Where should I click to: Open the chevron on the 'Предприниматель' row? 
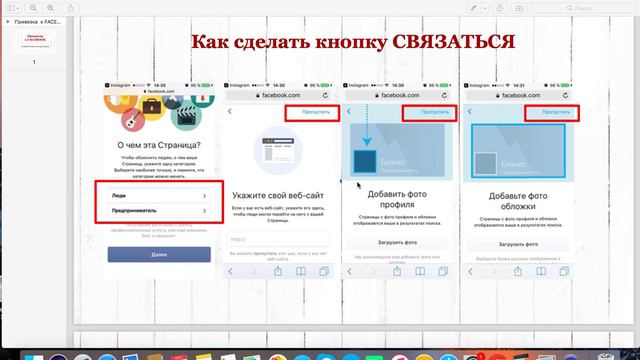204,211
